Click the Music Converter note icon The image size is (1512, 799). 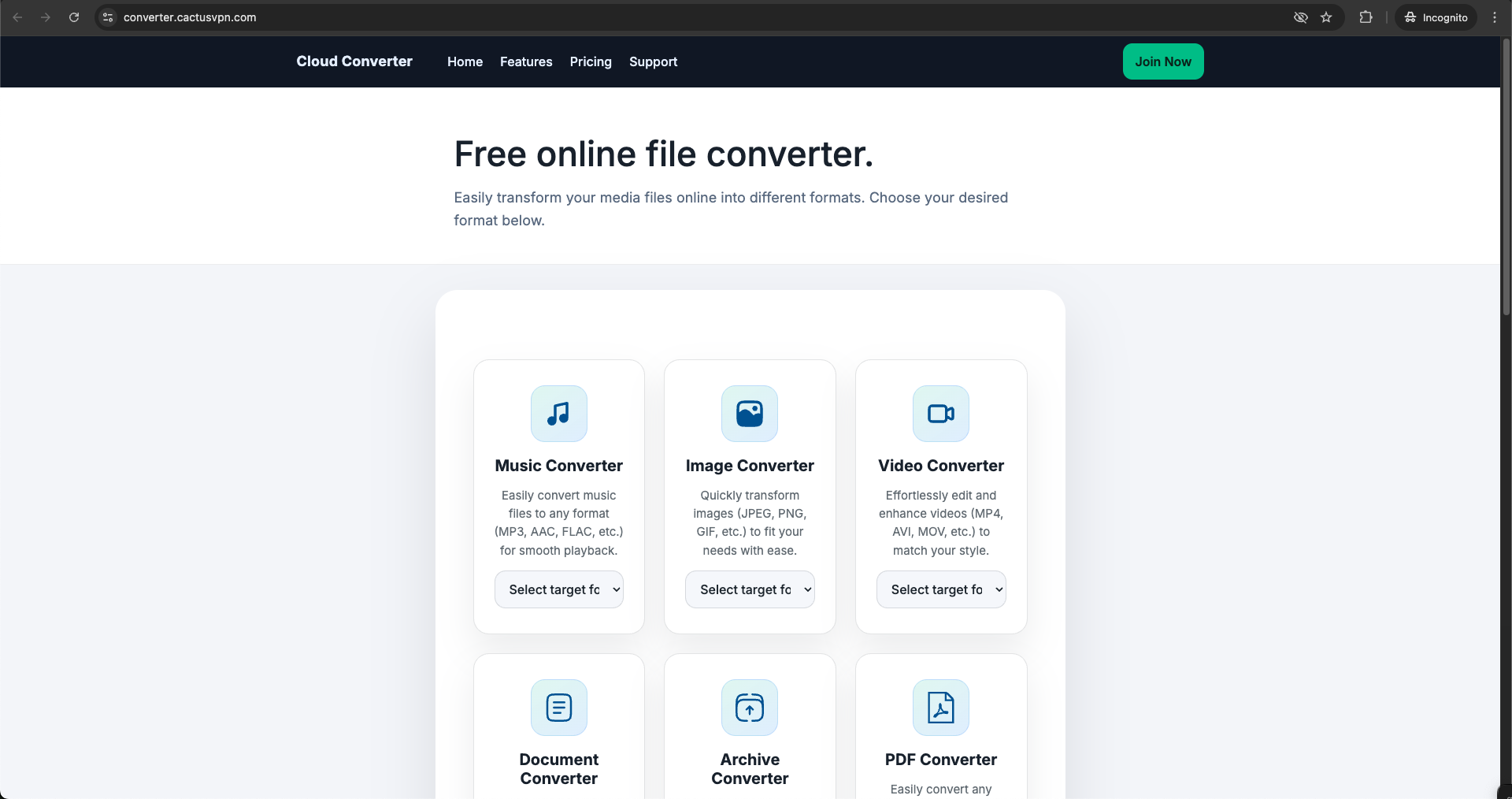(x=558, y=414)
